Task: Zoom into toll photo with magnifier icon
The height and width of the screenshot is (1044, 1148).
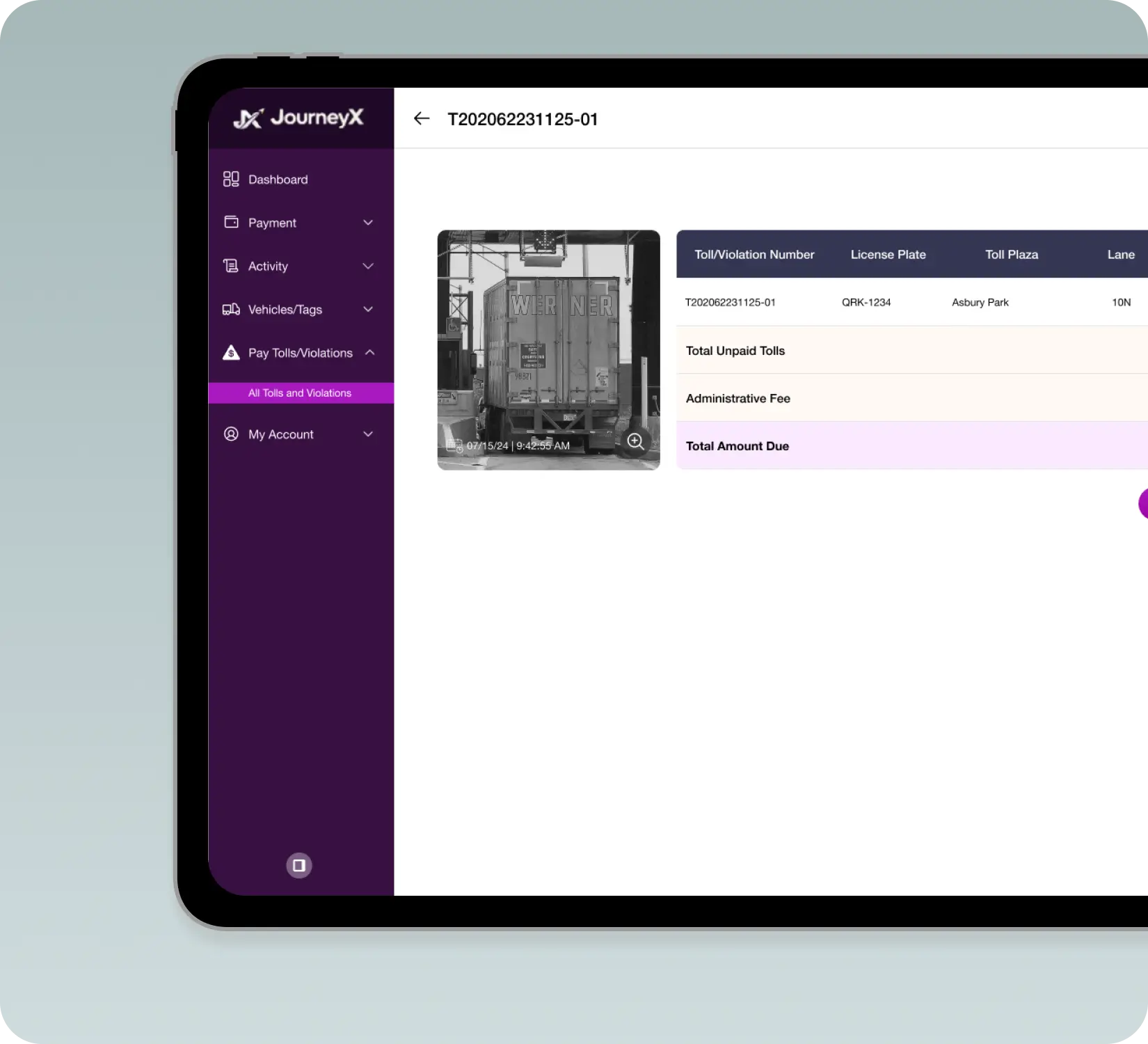Action: (635, 441)
